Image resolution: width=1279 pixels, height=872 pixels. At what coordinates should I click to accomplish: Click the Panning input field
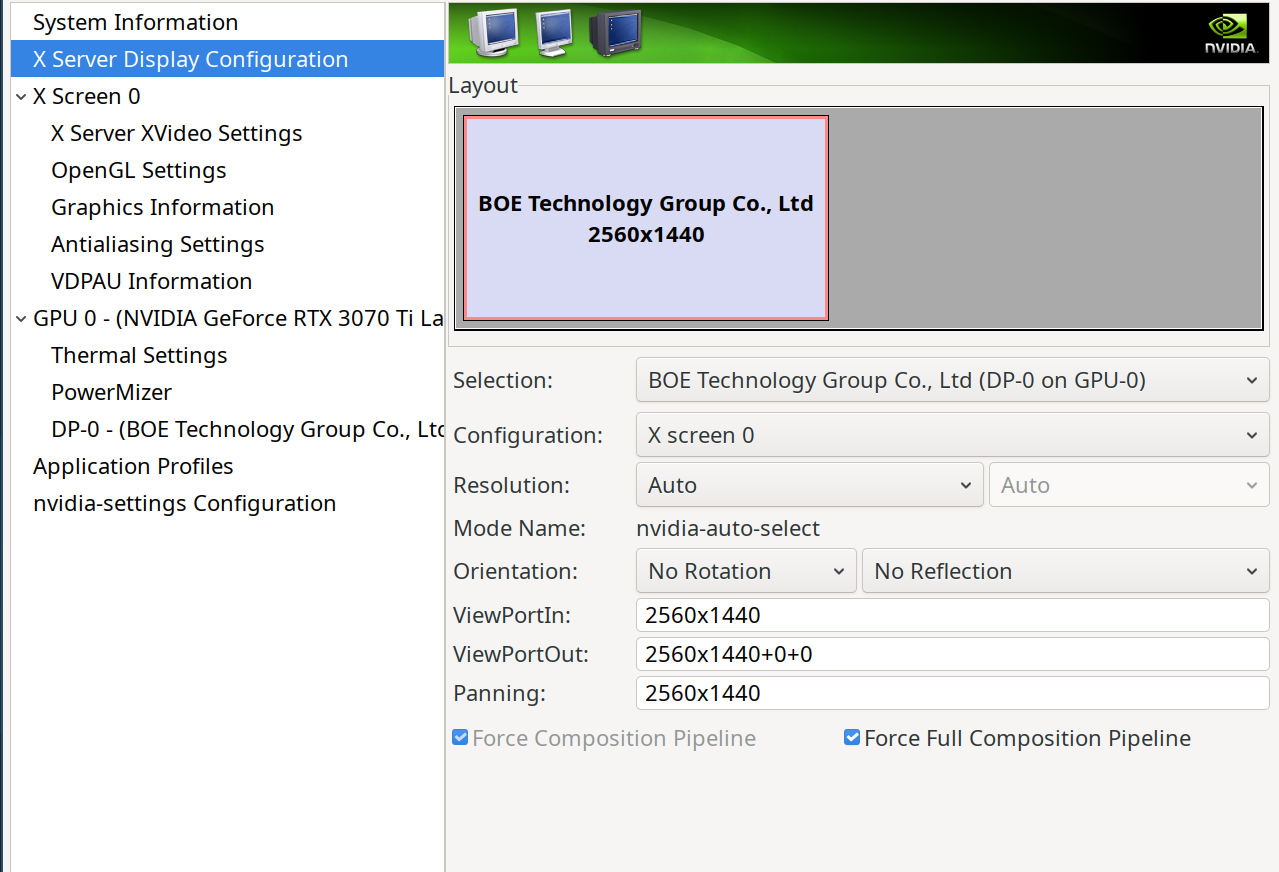click(x=953, y=693)
